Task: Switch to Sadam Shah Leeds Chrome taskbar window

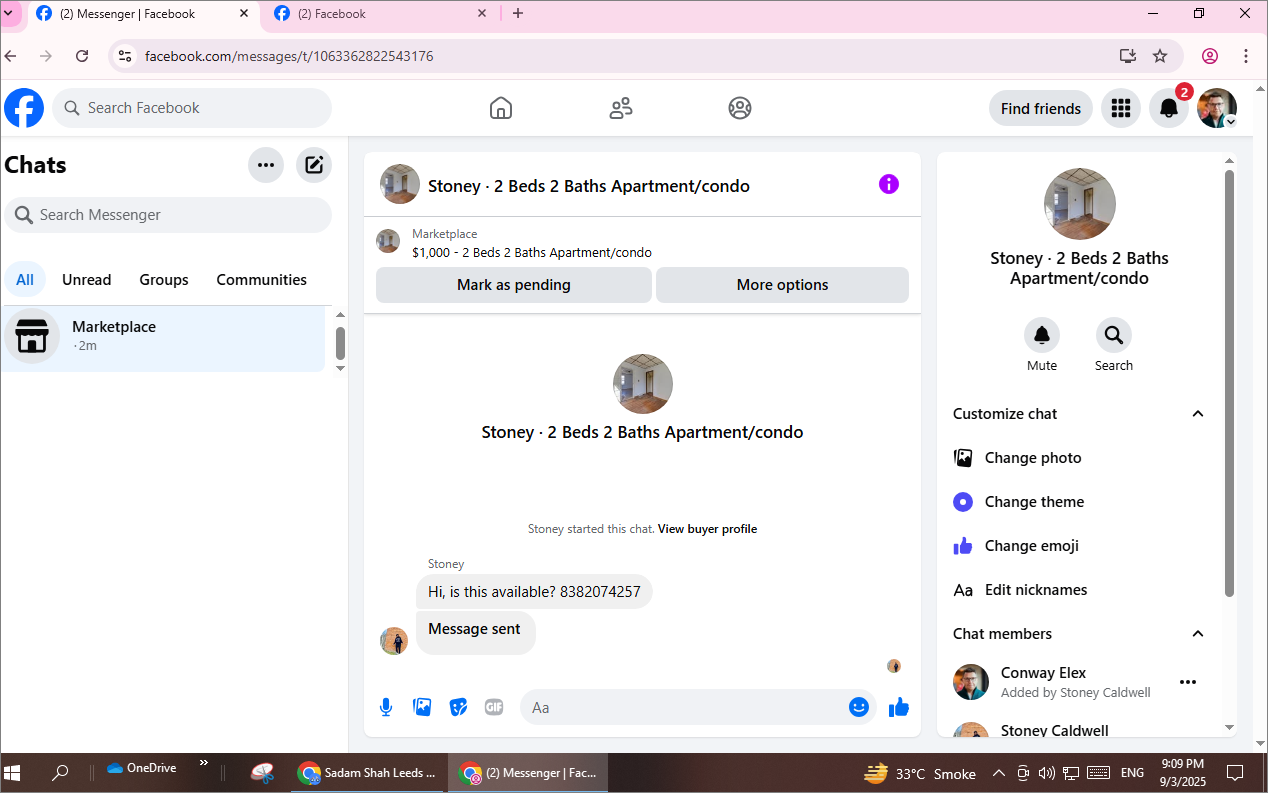Action: (367, 773)
